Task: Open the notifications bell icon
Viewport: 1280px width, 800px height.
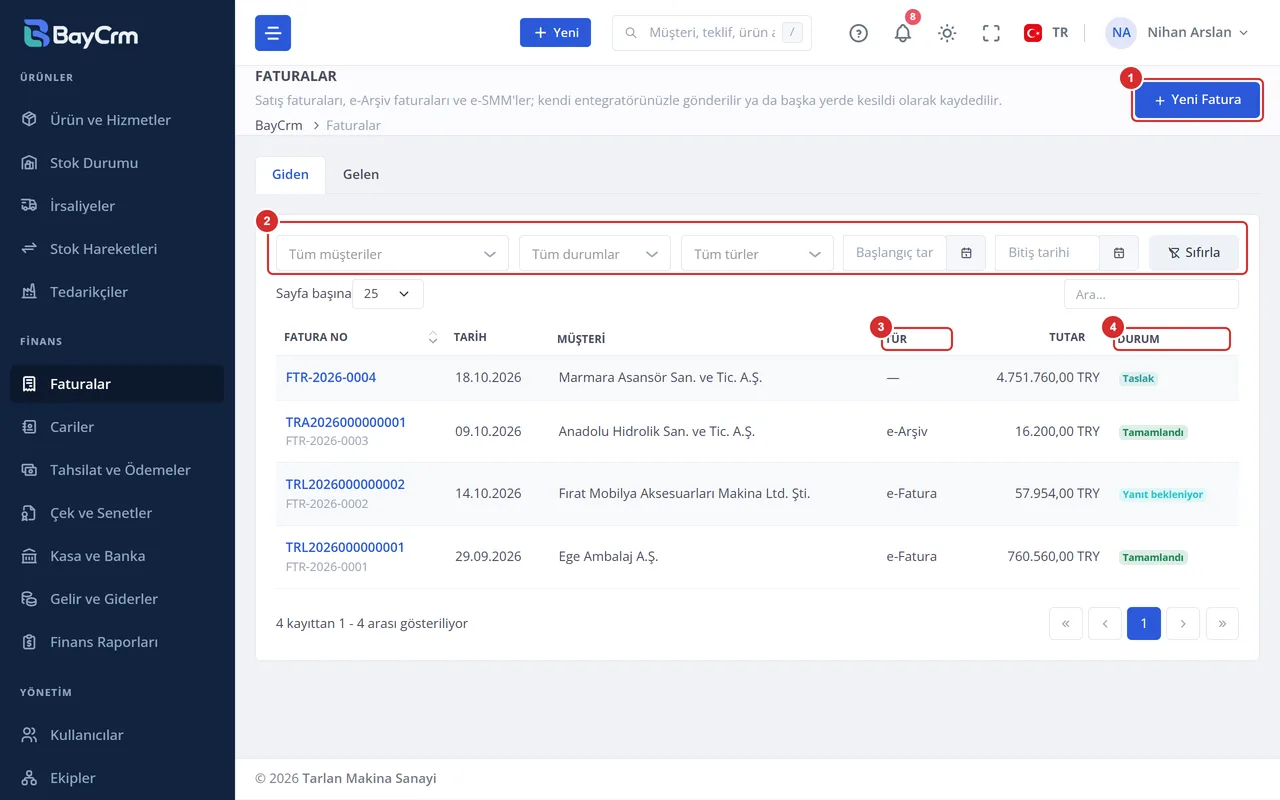Action: (x=903, y=33)
